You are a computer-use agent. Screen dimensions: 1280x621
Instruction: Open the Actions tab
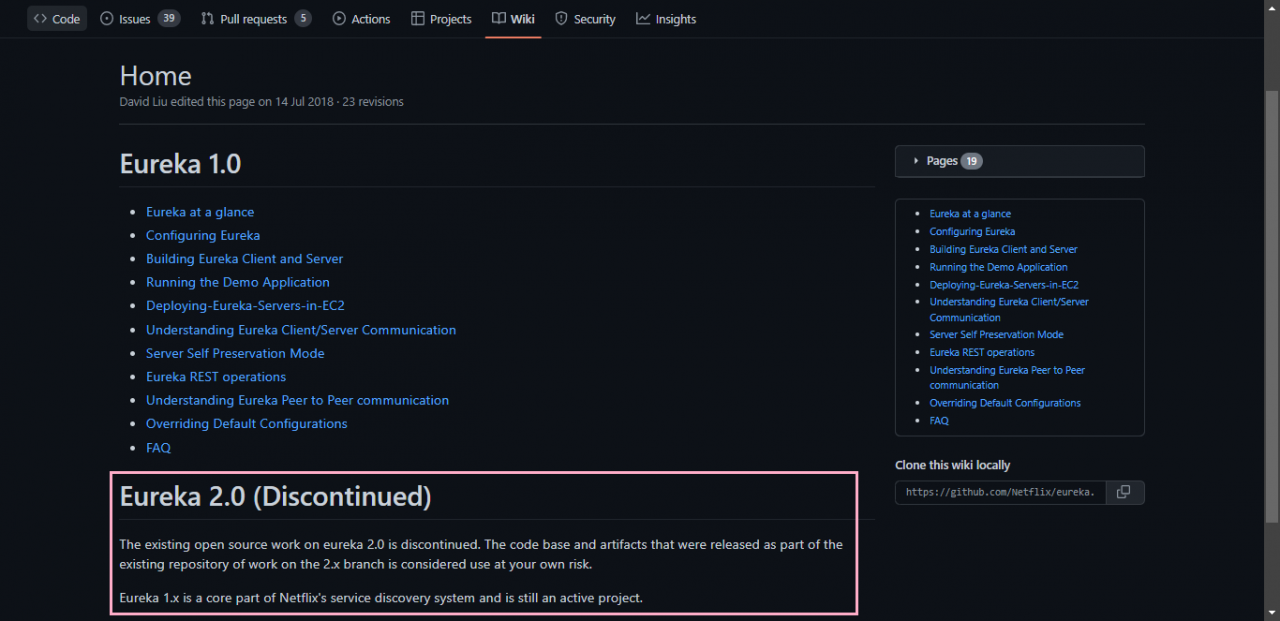pos(361,19)
